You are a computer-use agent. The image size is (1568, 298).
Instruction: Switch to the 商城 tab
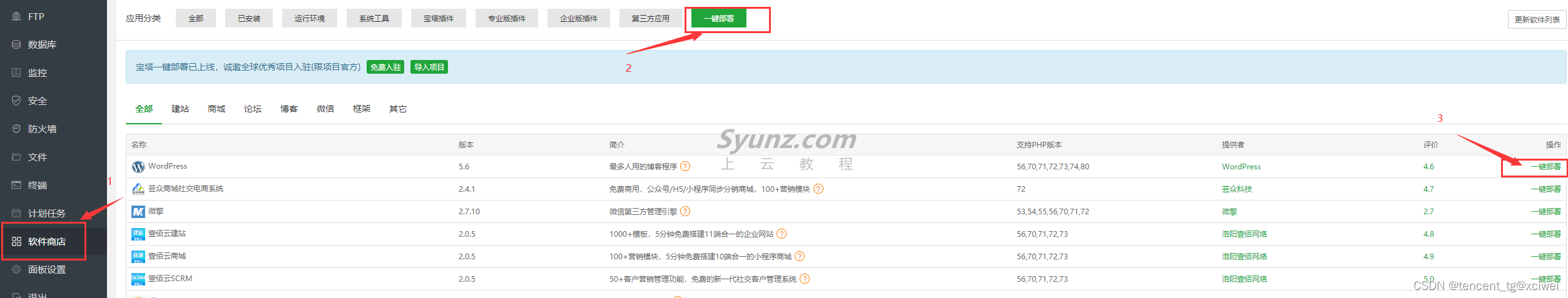[216, 109]
